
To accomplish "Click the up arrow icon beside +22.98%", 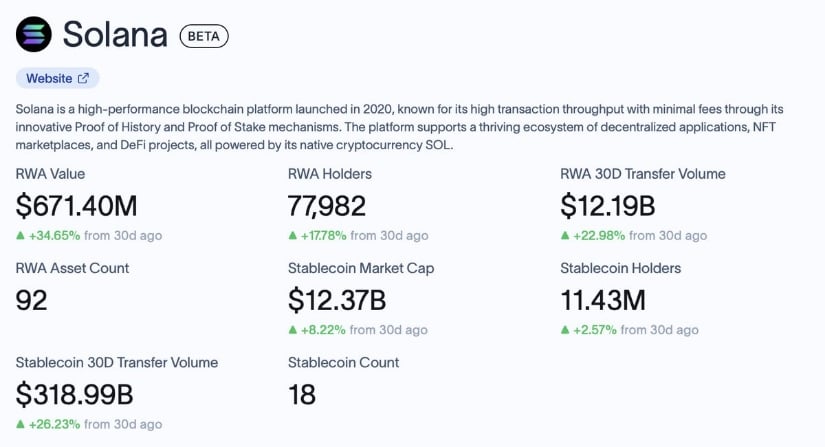I will pyautogui.click(x=565, y=235).
